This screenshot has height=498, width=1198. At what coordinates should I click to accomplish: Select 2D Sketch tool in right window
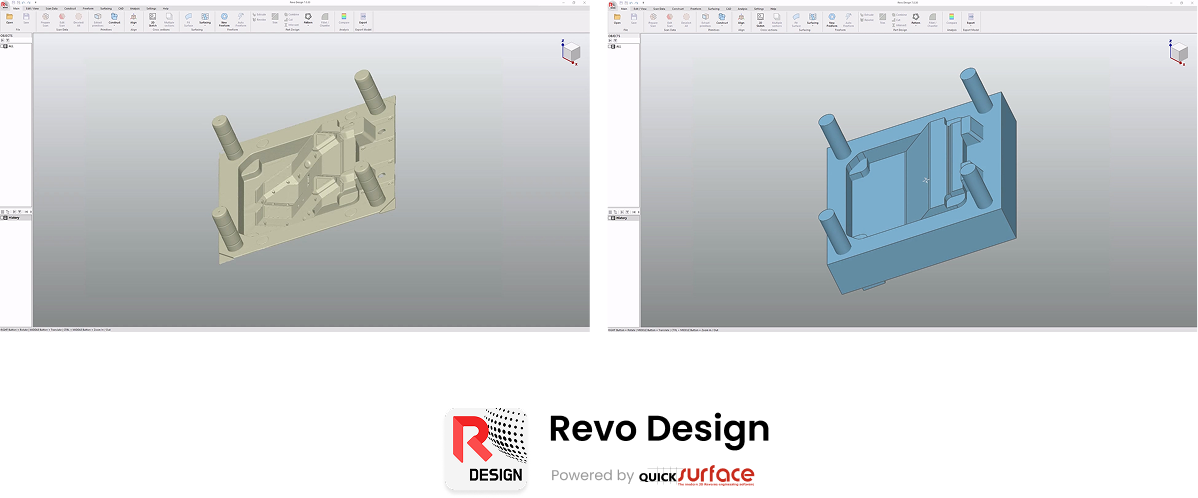click(x=760, y=18)
